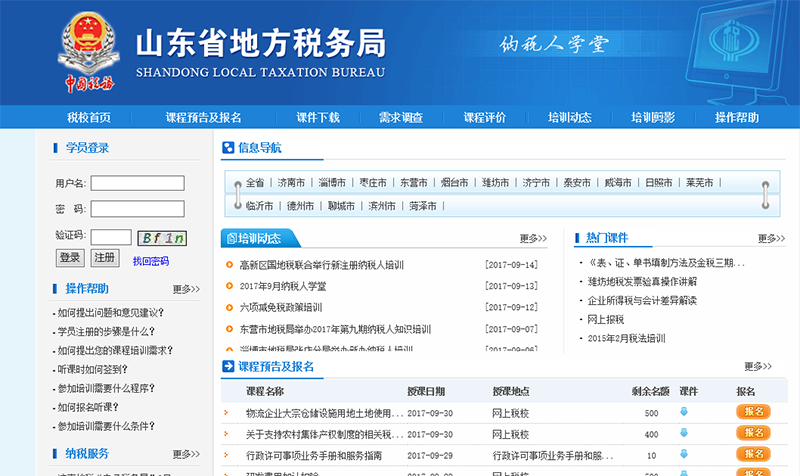Viewport: 800px width, 476px height.
Task: Select 济宁市 in the info navigation
Action: pyautogui.click(x=536, y=183)
